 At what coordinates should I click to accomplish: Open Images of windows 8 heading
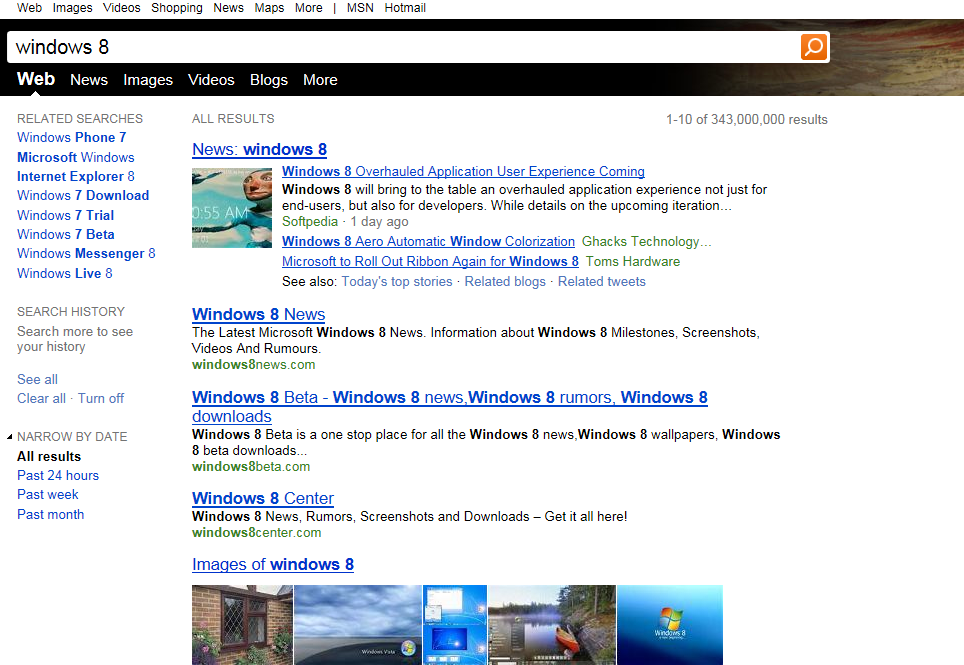tap(273, 564)
